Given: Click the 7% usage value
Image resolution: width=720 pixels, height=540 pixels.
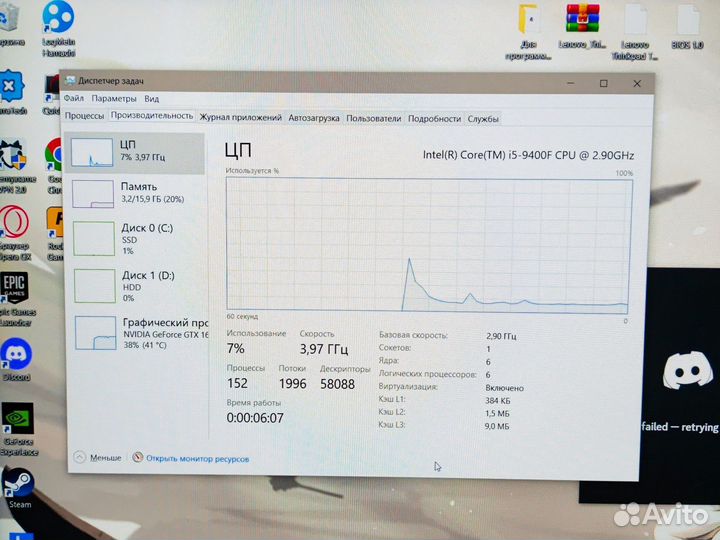Looking at the screenshot, I should [236, 349].
